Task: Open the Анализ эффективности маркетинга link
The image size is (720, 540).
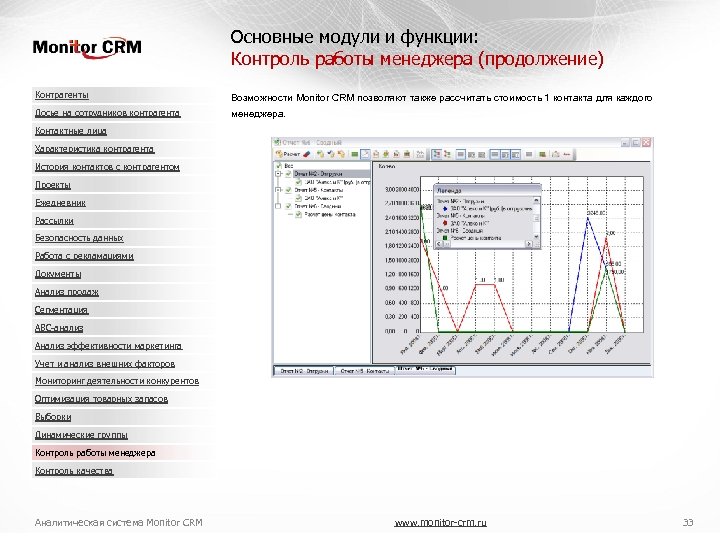Action: (x=108, y=346)
